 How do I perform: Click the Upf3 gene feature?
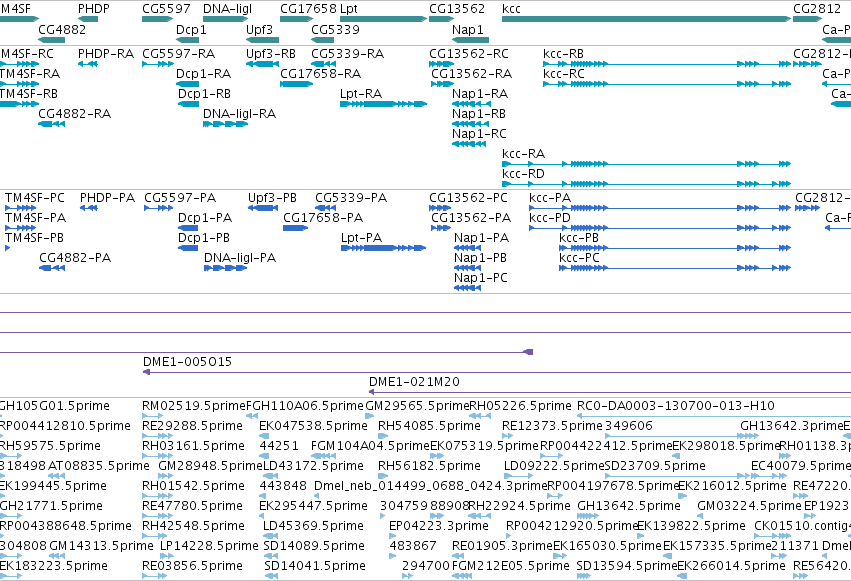click(x=262, y=40)
